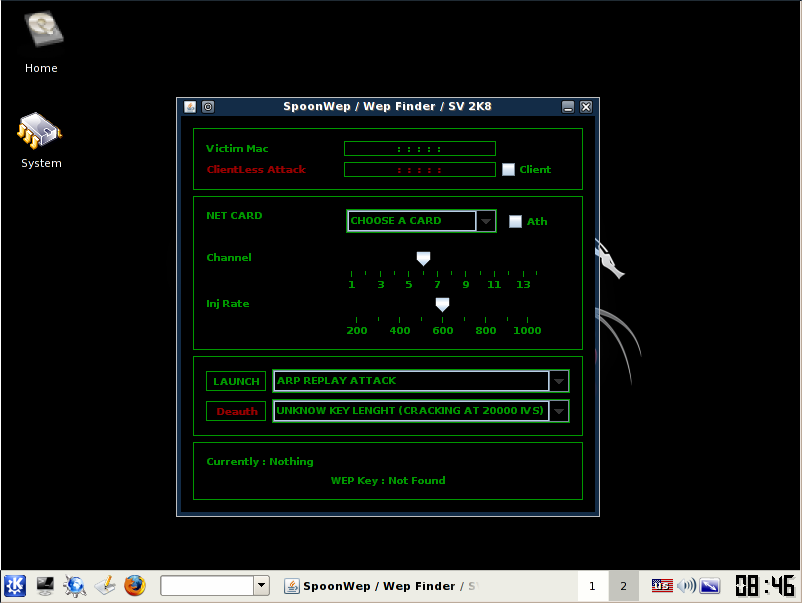Click the Channel slider handle

pos(423,258)
